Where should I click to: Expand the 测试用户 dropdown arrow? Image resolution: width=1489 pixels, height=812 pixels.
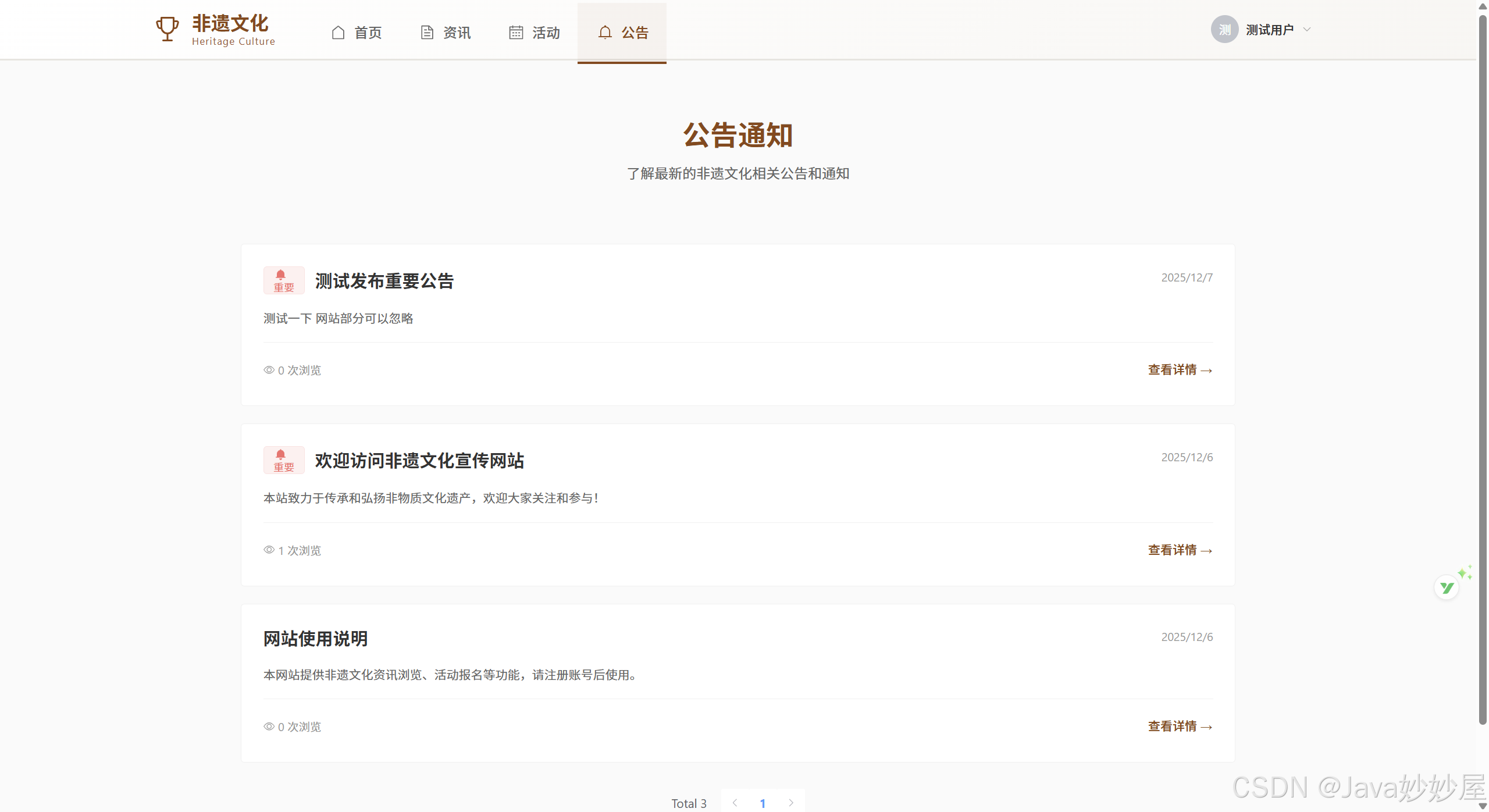coord(1307,30)
